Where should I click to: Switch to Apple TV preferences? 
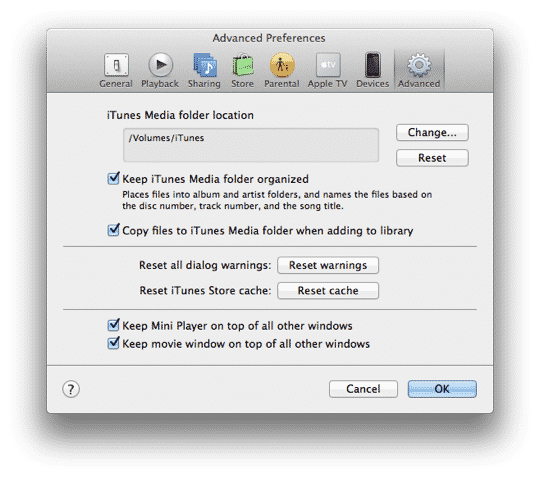point(328,70)
